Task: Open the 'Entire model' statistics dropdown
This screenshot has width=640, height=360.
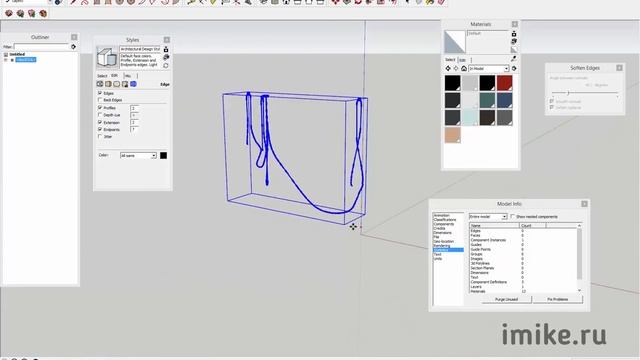Action: tap(488, 217)
